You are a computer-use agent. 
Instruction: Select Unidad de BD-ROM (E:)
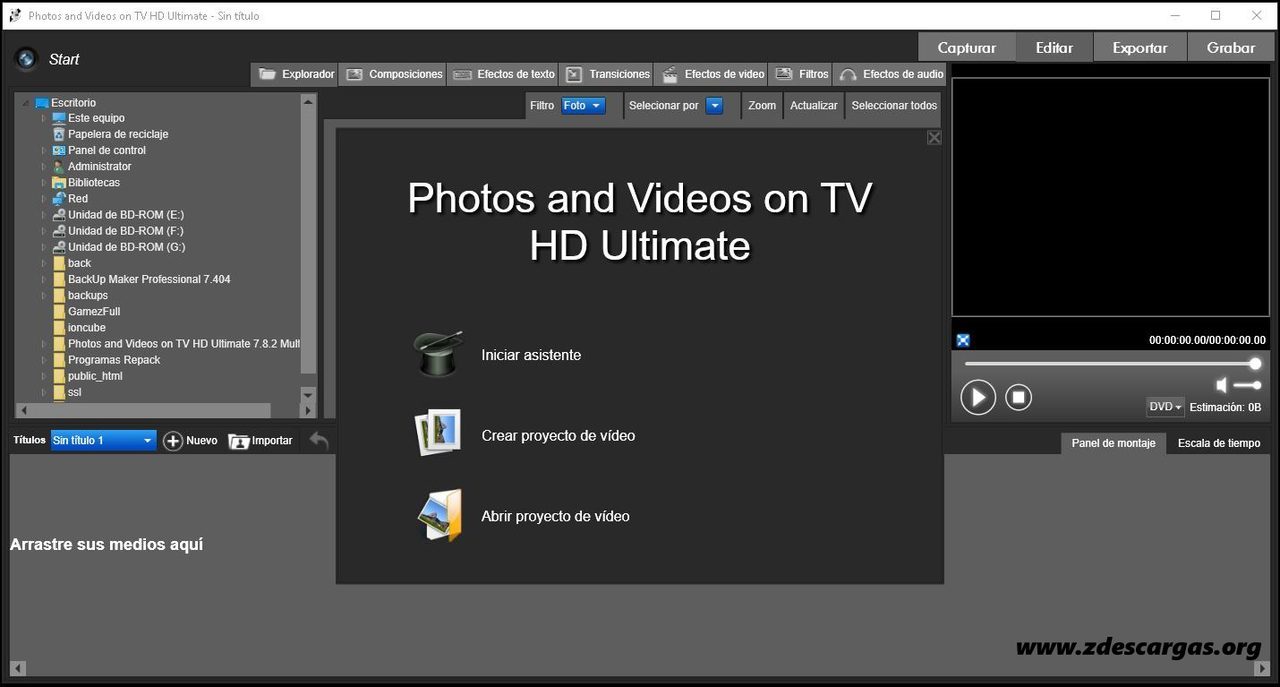click(126, 215)
